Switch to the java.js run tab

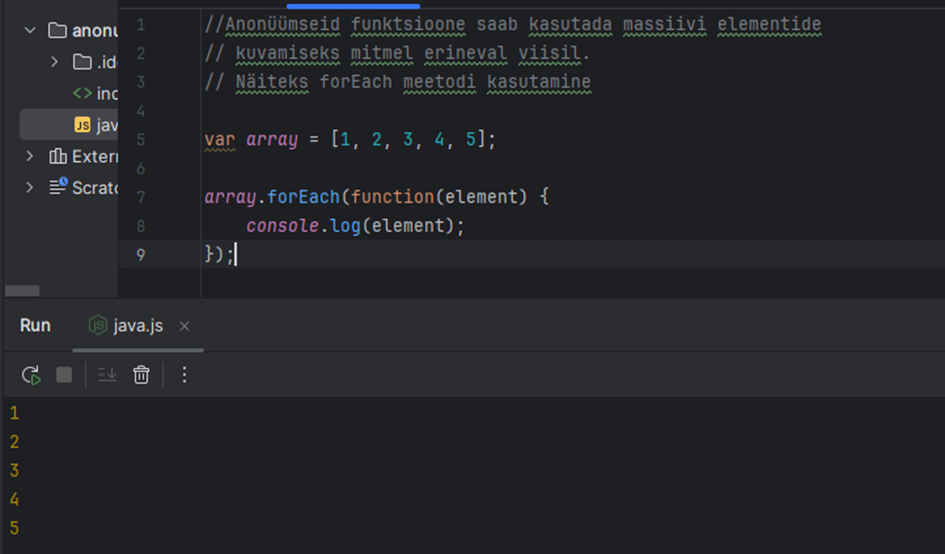[139, 326]
